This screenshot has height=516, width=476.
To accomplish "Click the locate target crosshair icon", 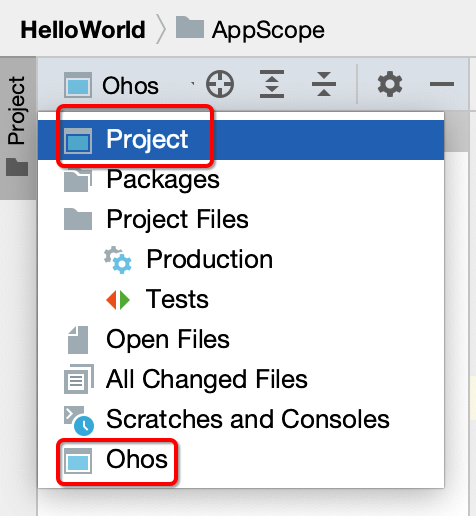I will tap(220, 84).
